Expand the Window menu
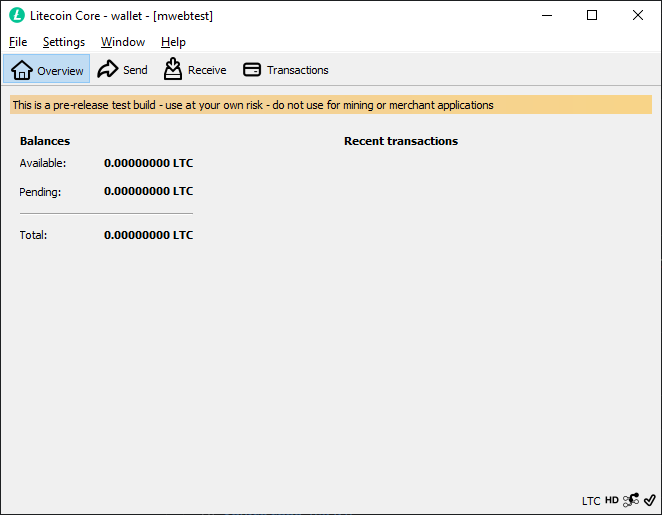Screen dimensions: 662x515 click(123, 42)
